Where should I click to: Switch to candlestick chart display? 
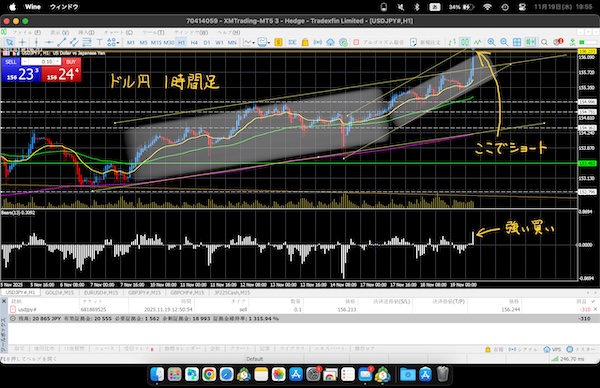(x=465, y=42)
